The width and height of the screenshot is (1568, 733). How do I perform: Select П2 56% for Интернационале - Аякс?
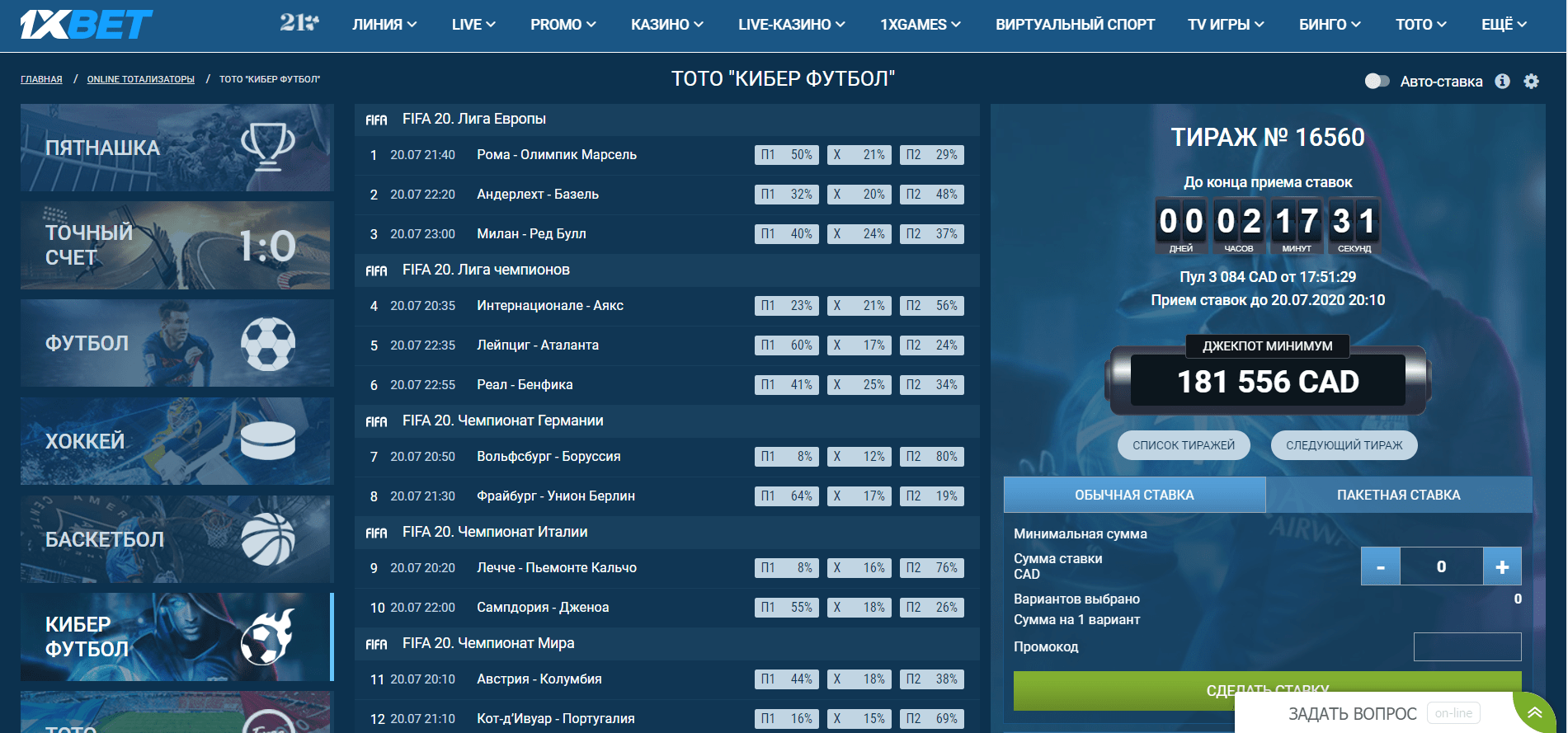[932, 306]
